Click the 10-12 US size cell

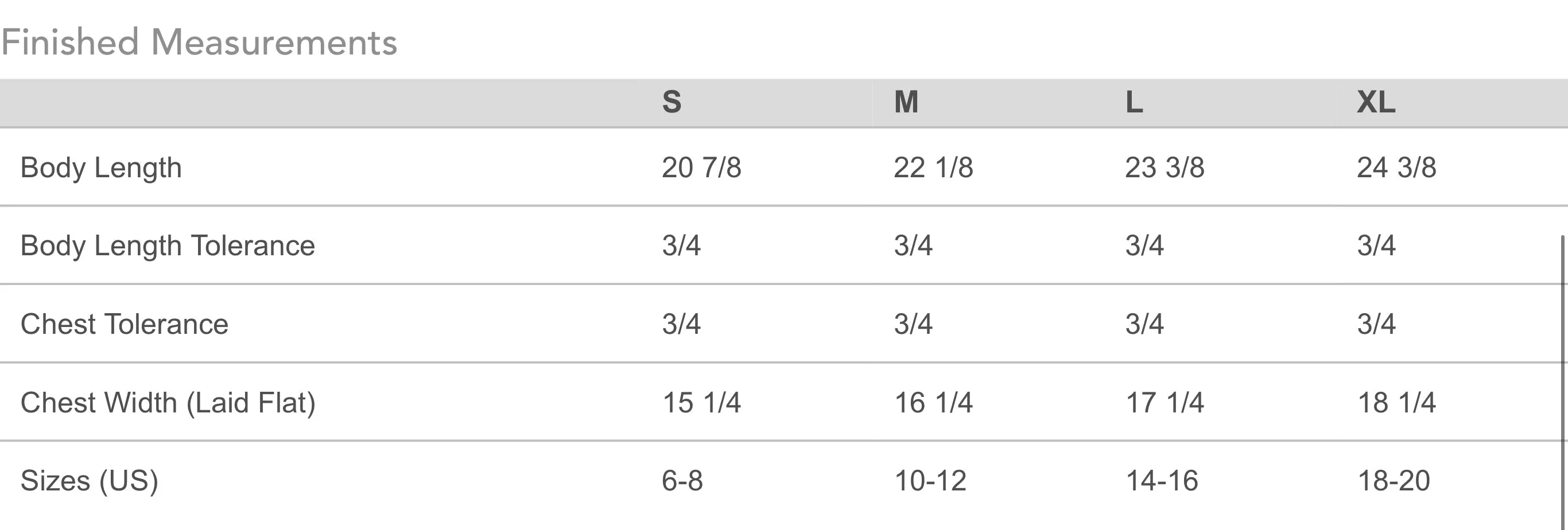click(x=931, y=481)
